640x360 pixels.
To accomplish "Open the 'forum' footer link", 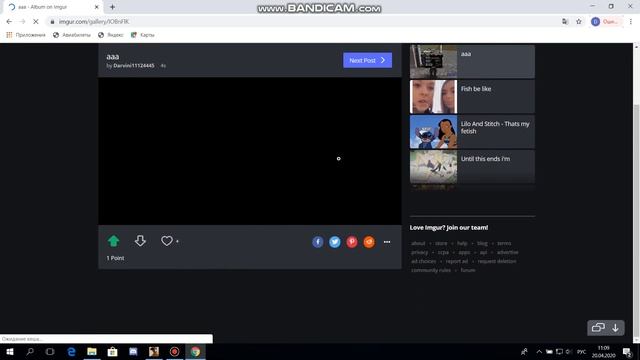I will [x=468, y=270].
